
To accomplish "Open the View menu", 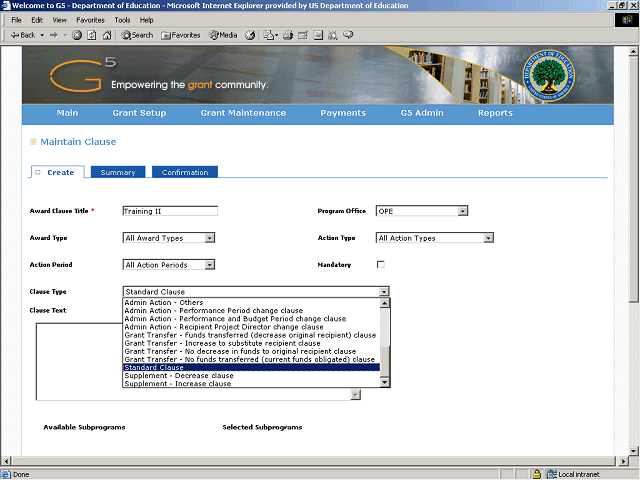I will (x=59, y=20).
